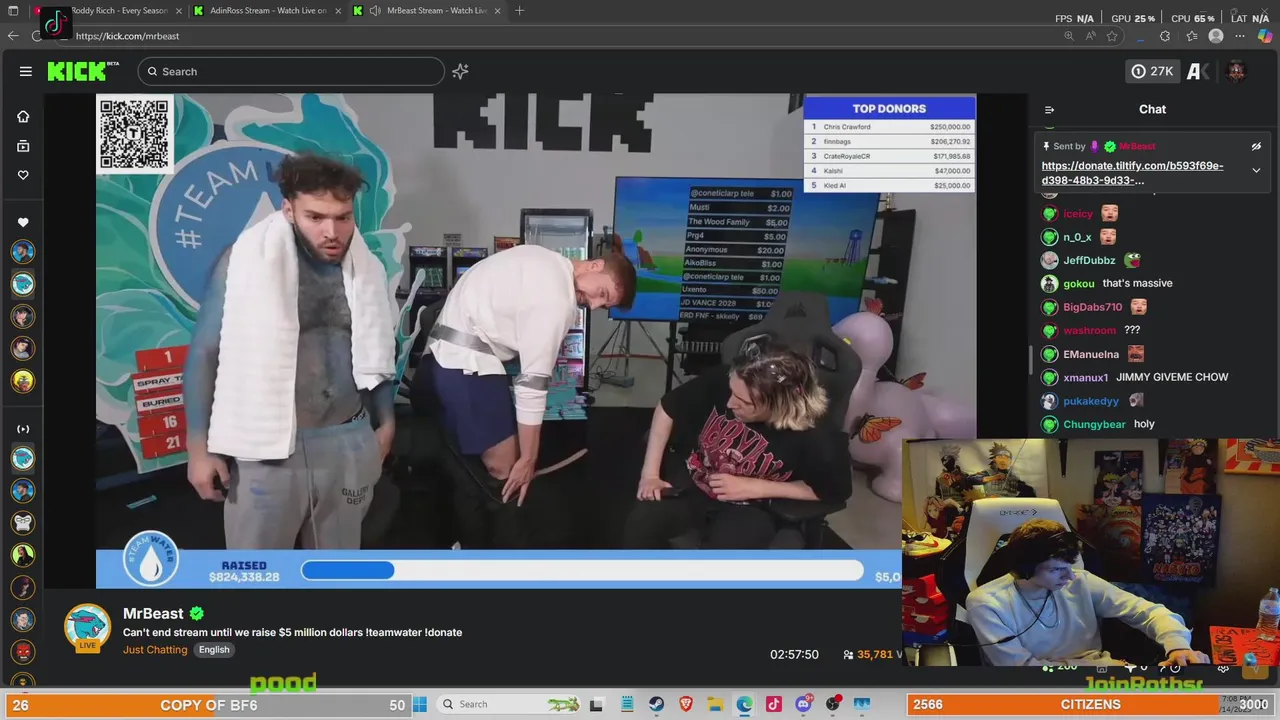Click username n_0_x in chat

[1077, 238]
